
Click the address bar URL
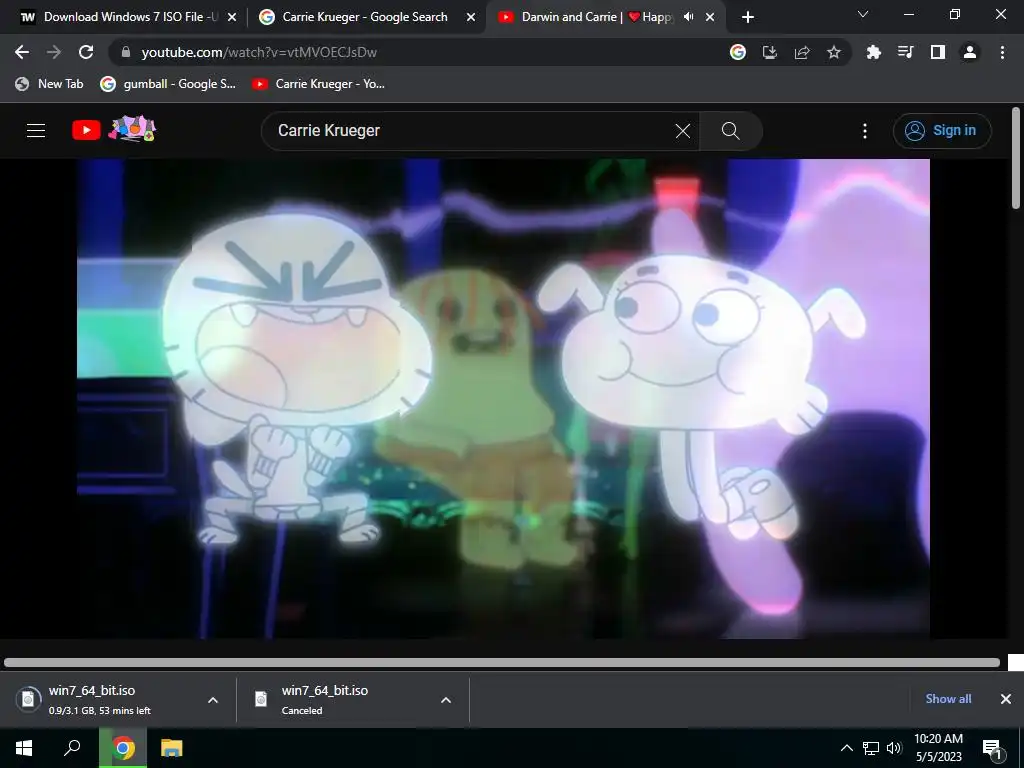[259, 52]
